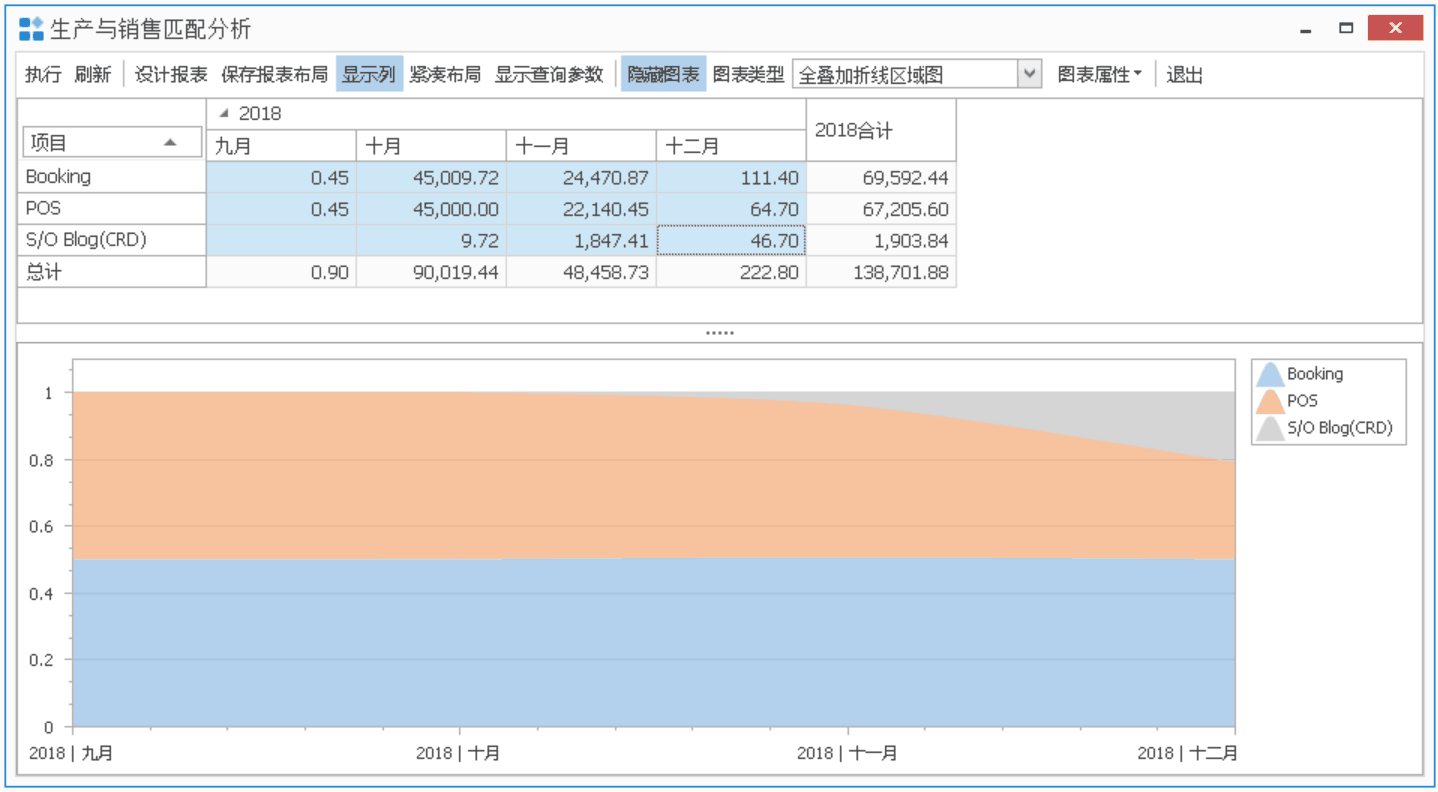Collapse the 2018 year column group
The image size is (1438, 792).
click(x=224, y=114)
